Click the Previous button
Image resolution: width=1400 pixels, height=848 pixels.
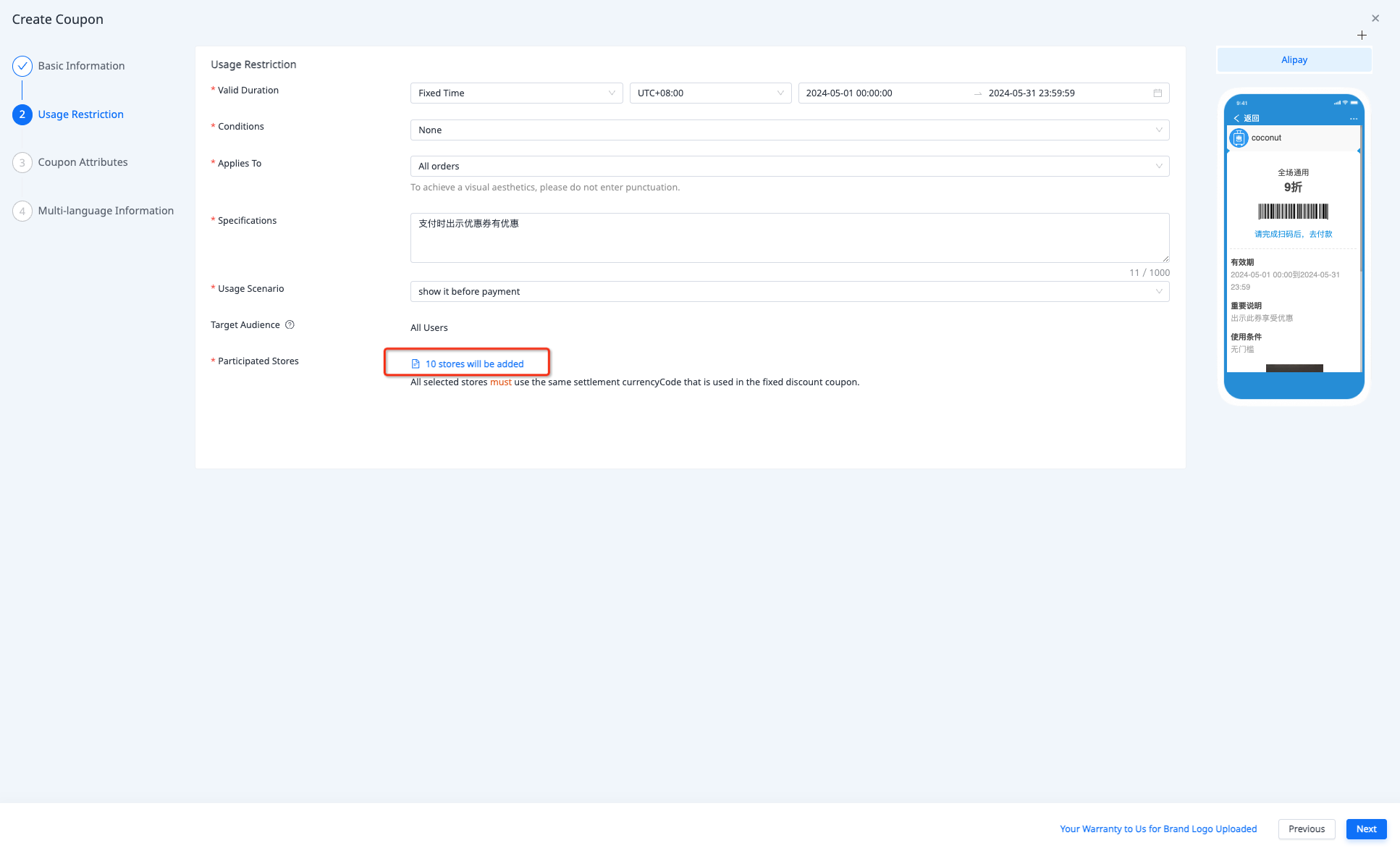click(1306, 829)
